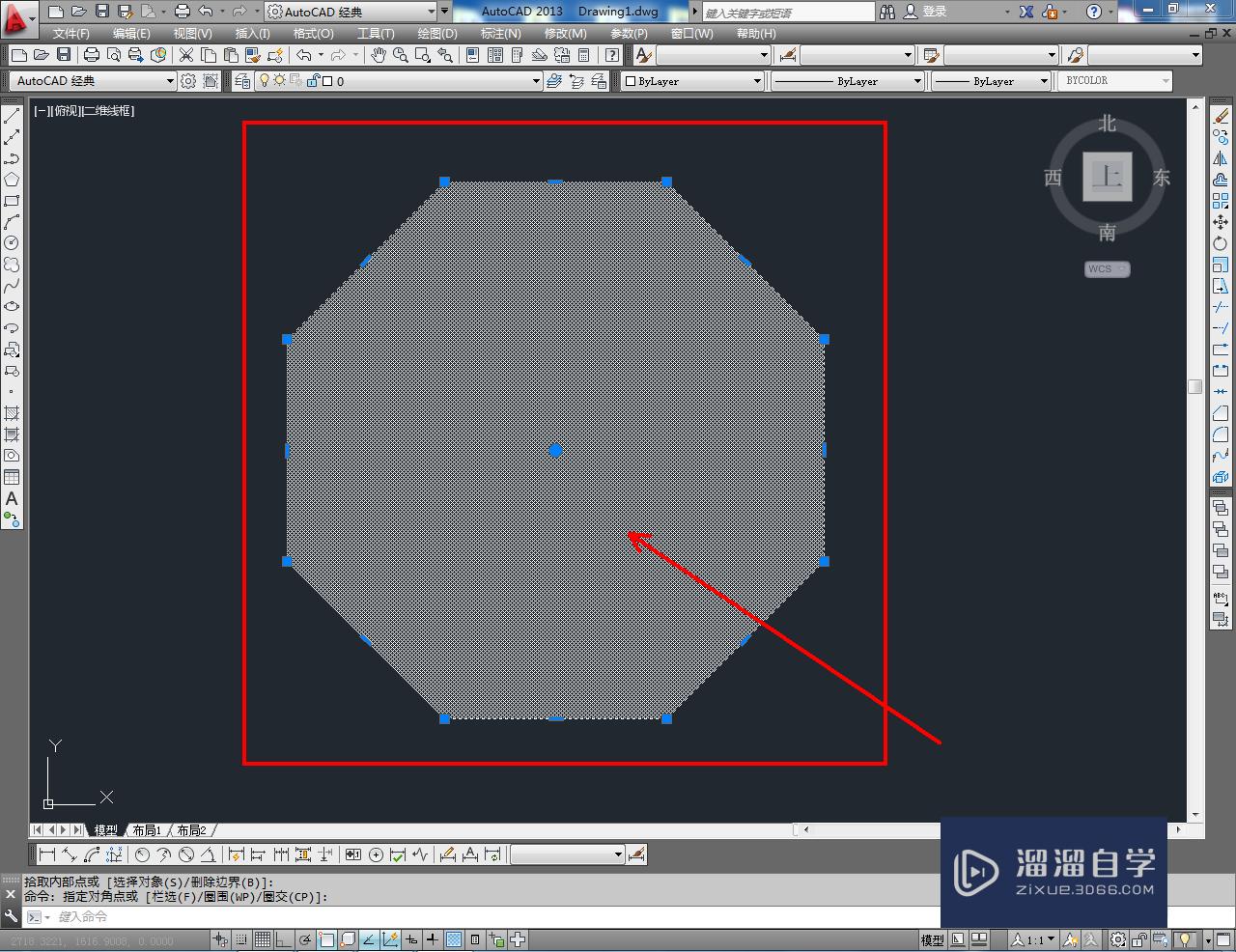Click in the command line input field

[x=483, y=916]
